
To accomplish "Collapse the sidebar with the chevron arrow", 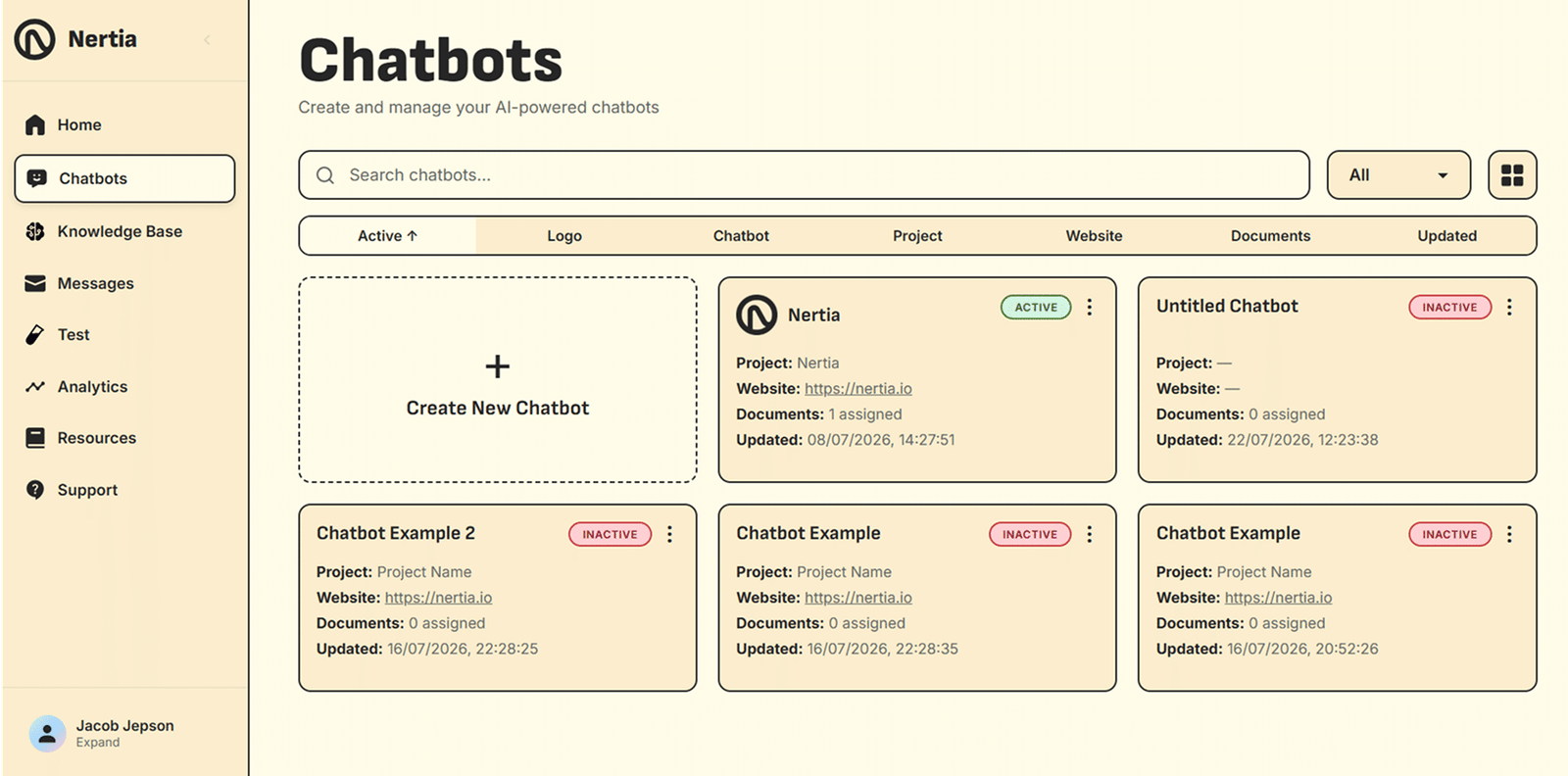I will [207, 40].
